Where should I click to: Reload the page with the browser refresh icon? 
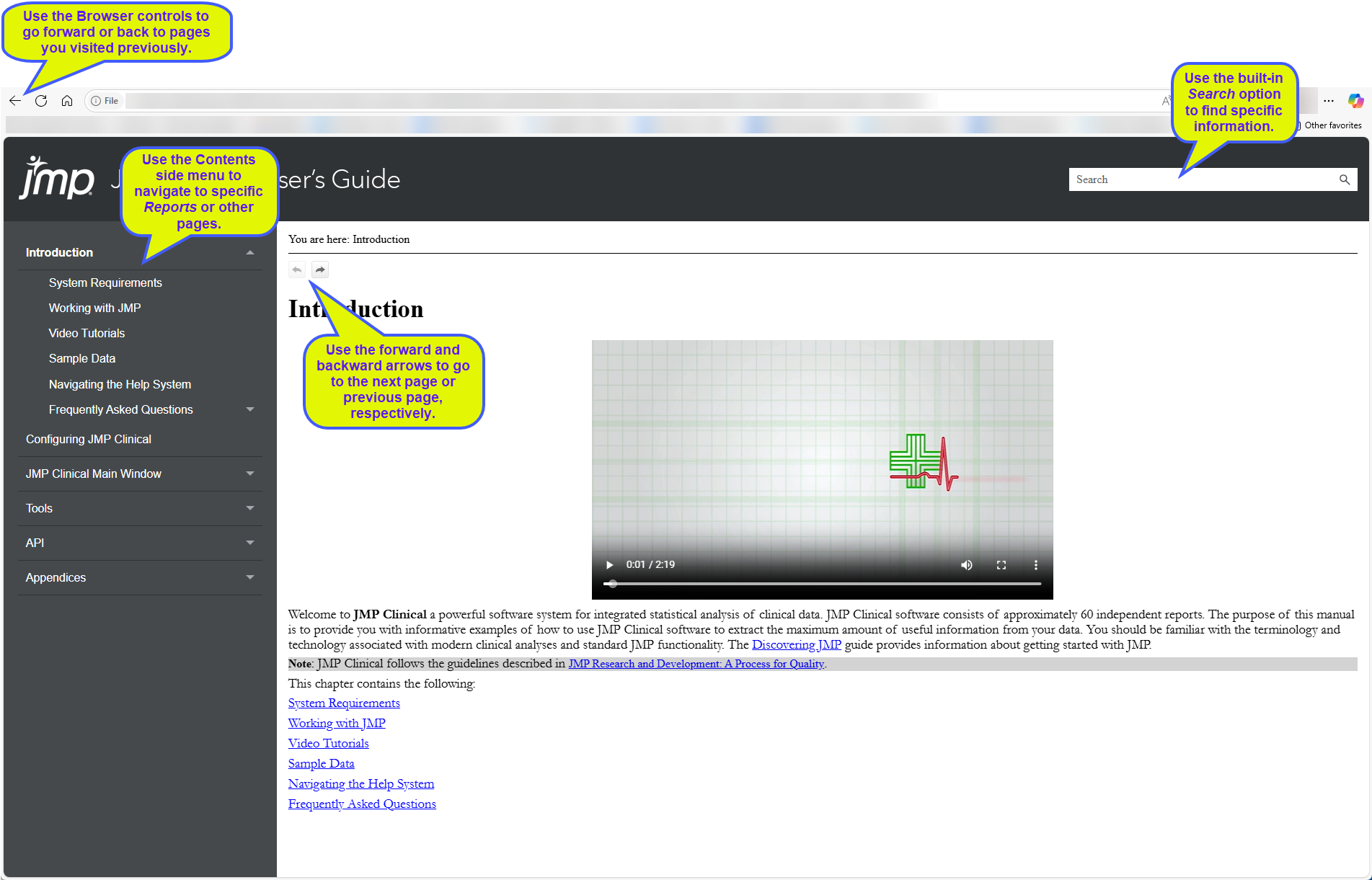pos(41,101)
